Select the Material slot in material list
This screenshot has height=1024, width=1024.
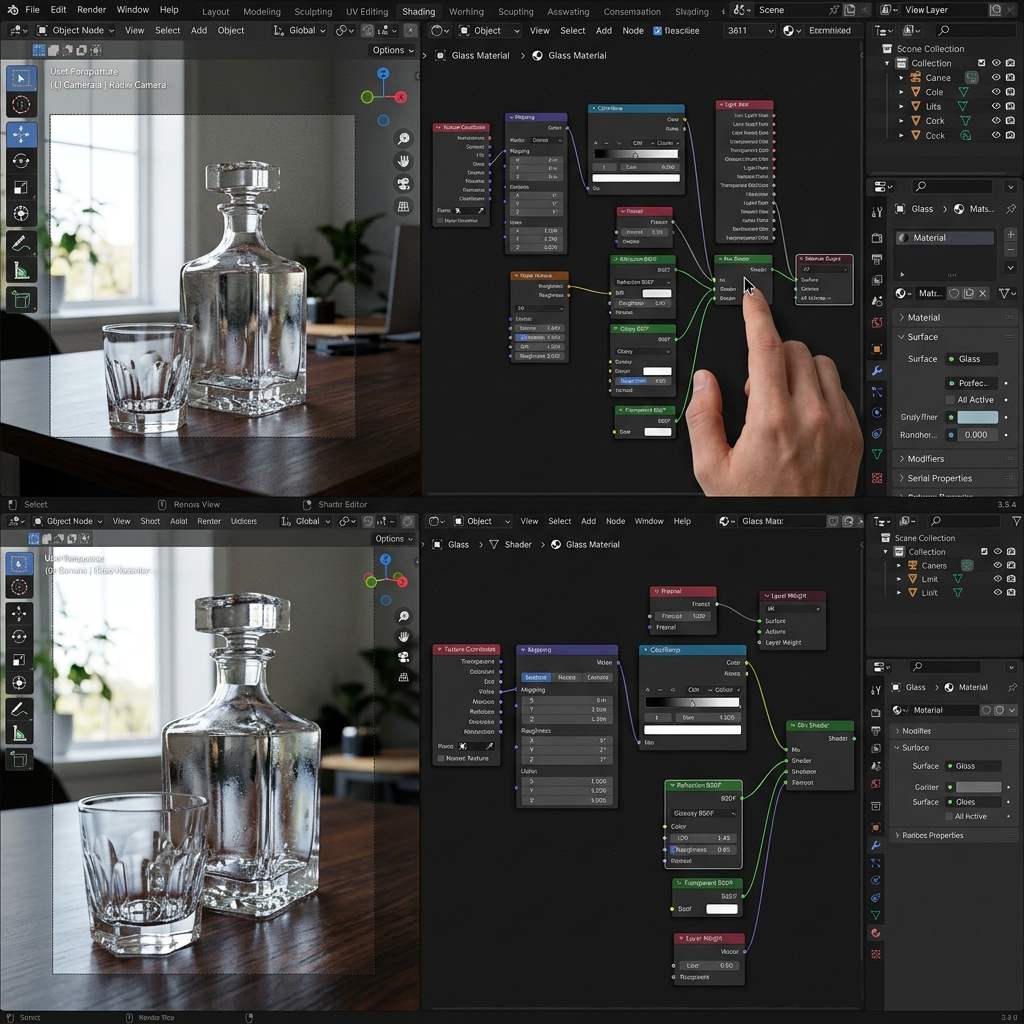pos(945,238)
